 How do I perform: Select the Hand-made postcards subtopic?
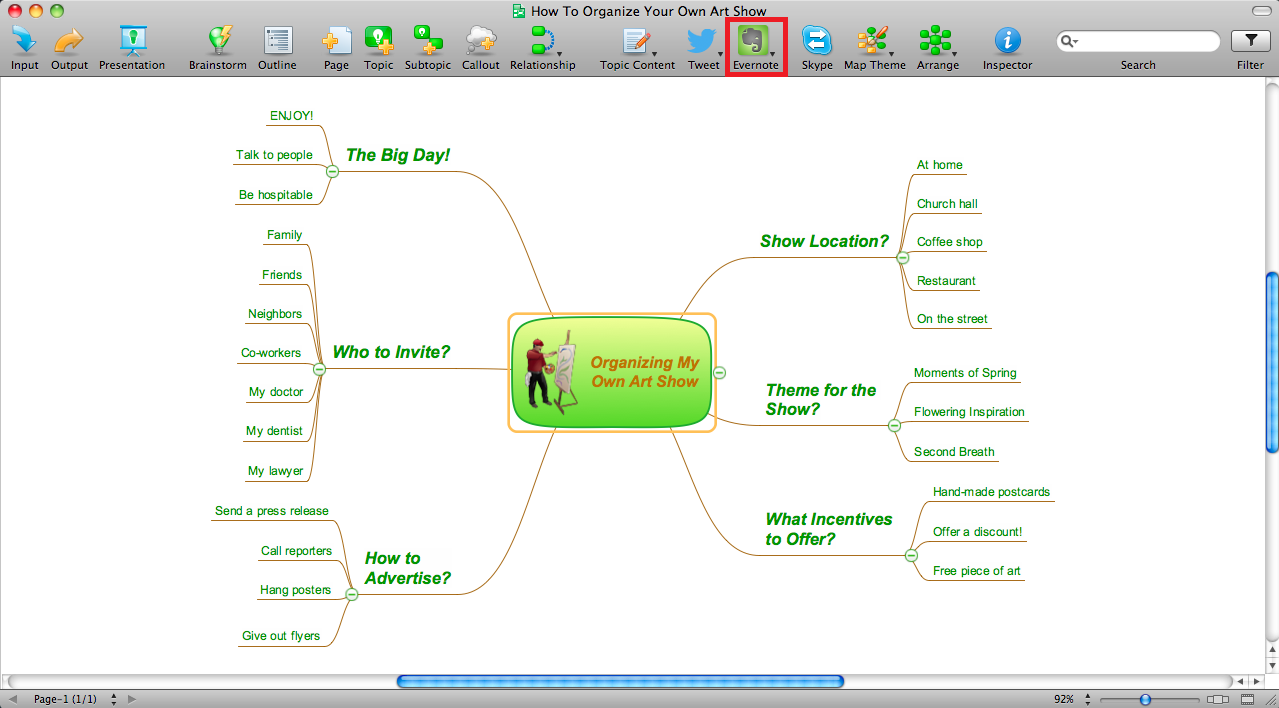[x=992, y=492]
